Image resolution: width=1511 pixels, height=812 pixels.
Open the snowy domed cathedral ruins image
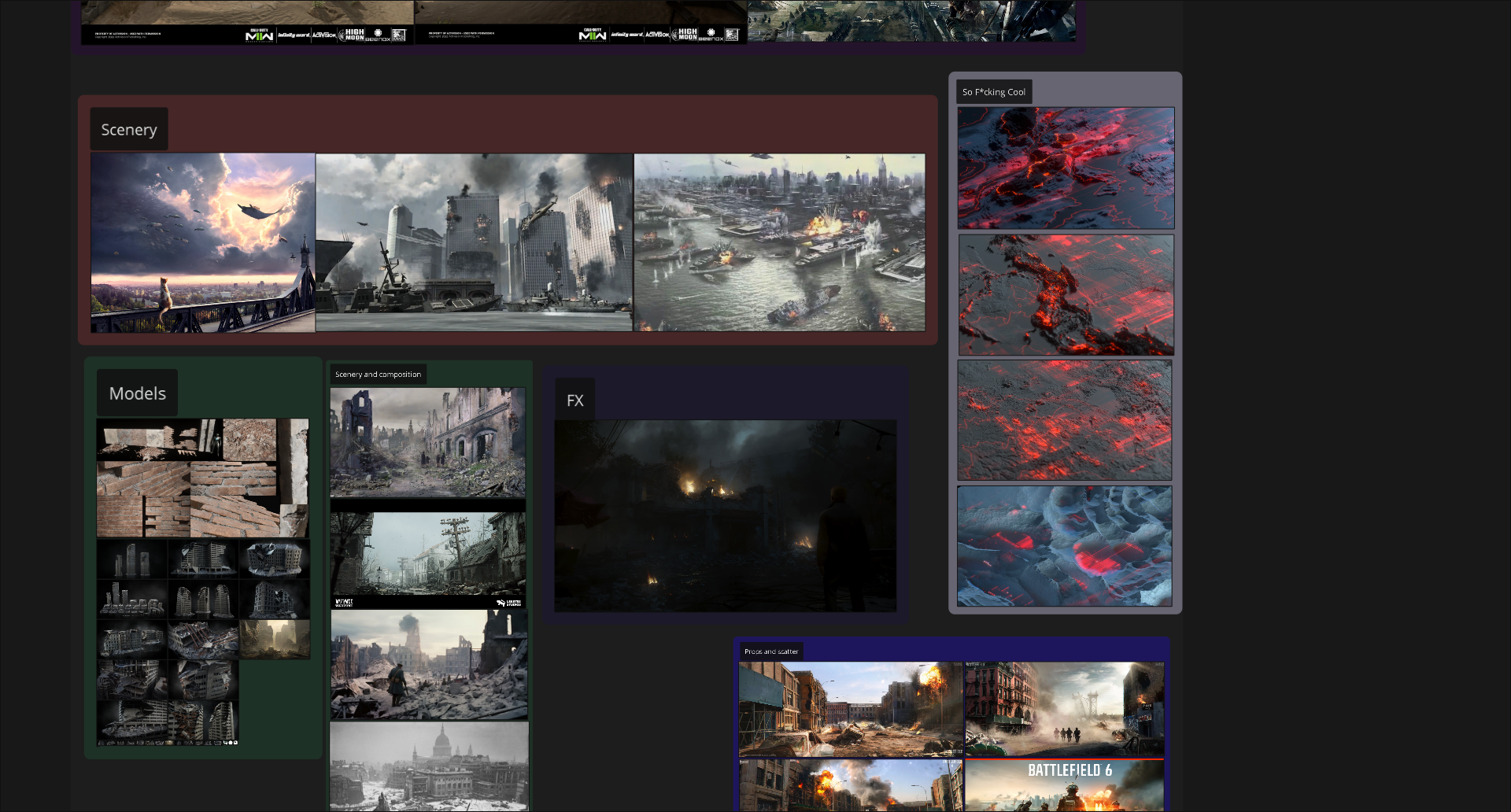(430, 766)
